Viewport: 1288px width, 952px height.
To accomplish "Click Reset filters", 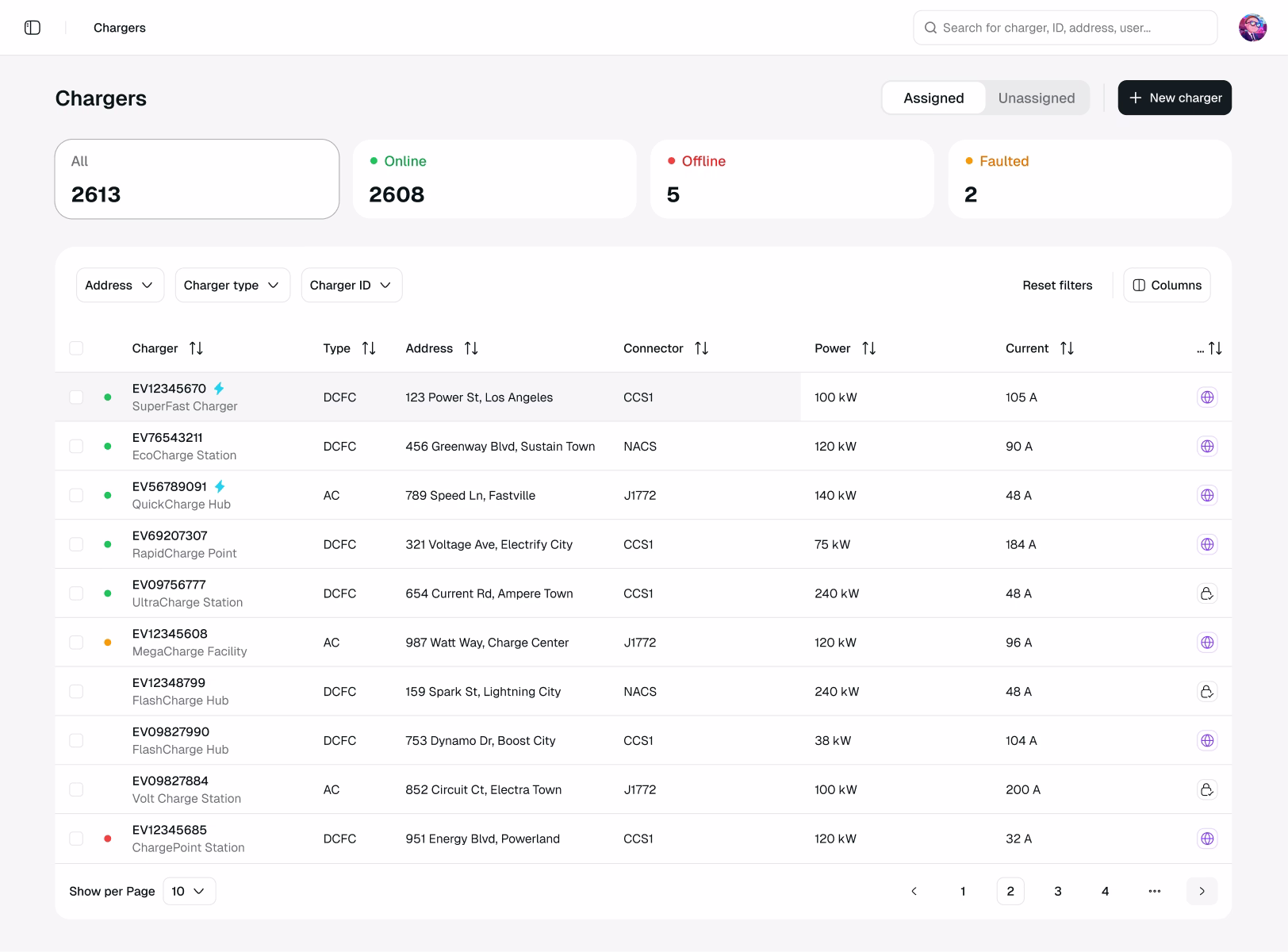I will pyautogui.click(x=1057, y=285).
